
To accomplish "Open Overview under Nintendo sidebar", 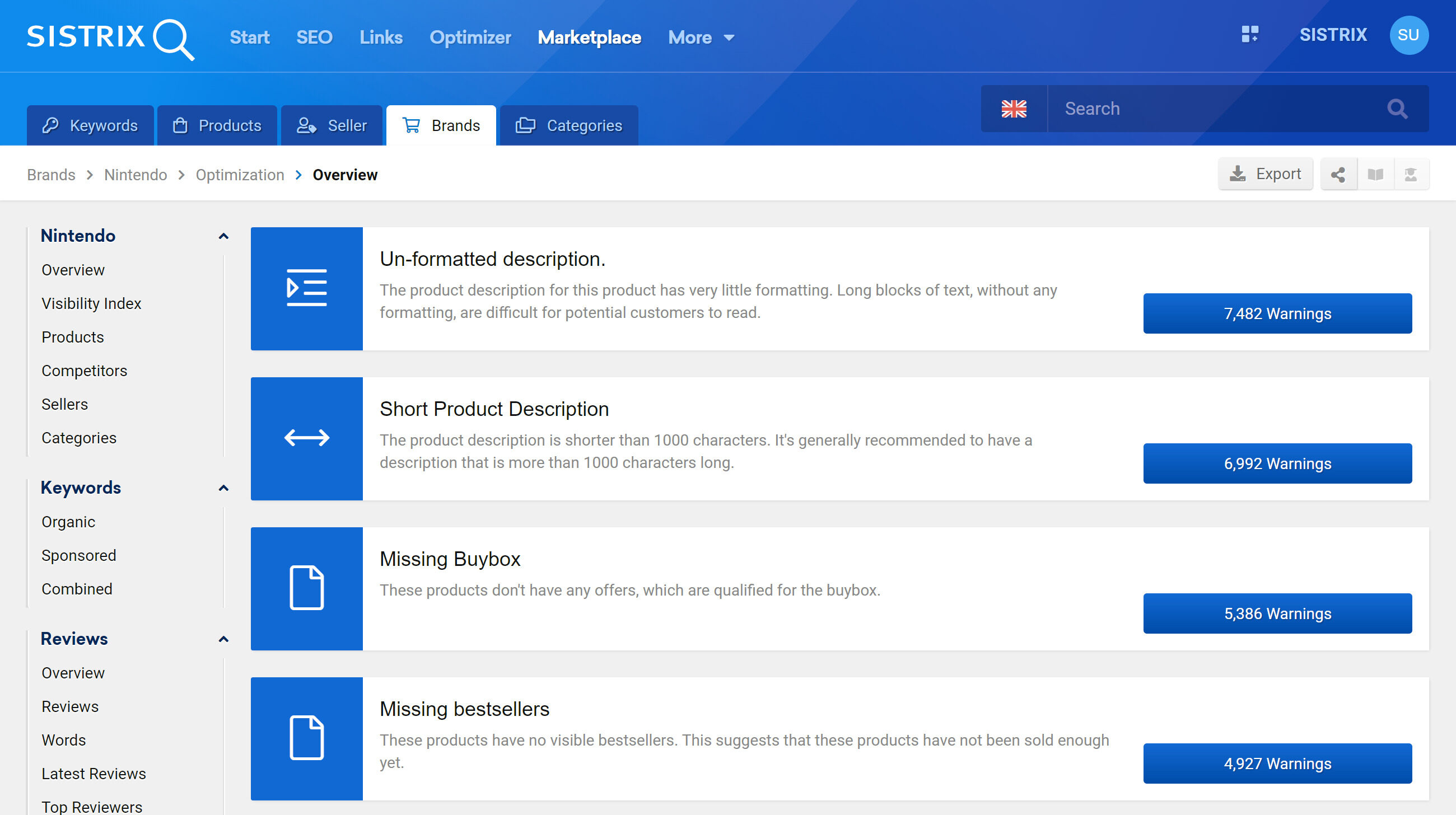I will (73, 270).
